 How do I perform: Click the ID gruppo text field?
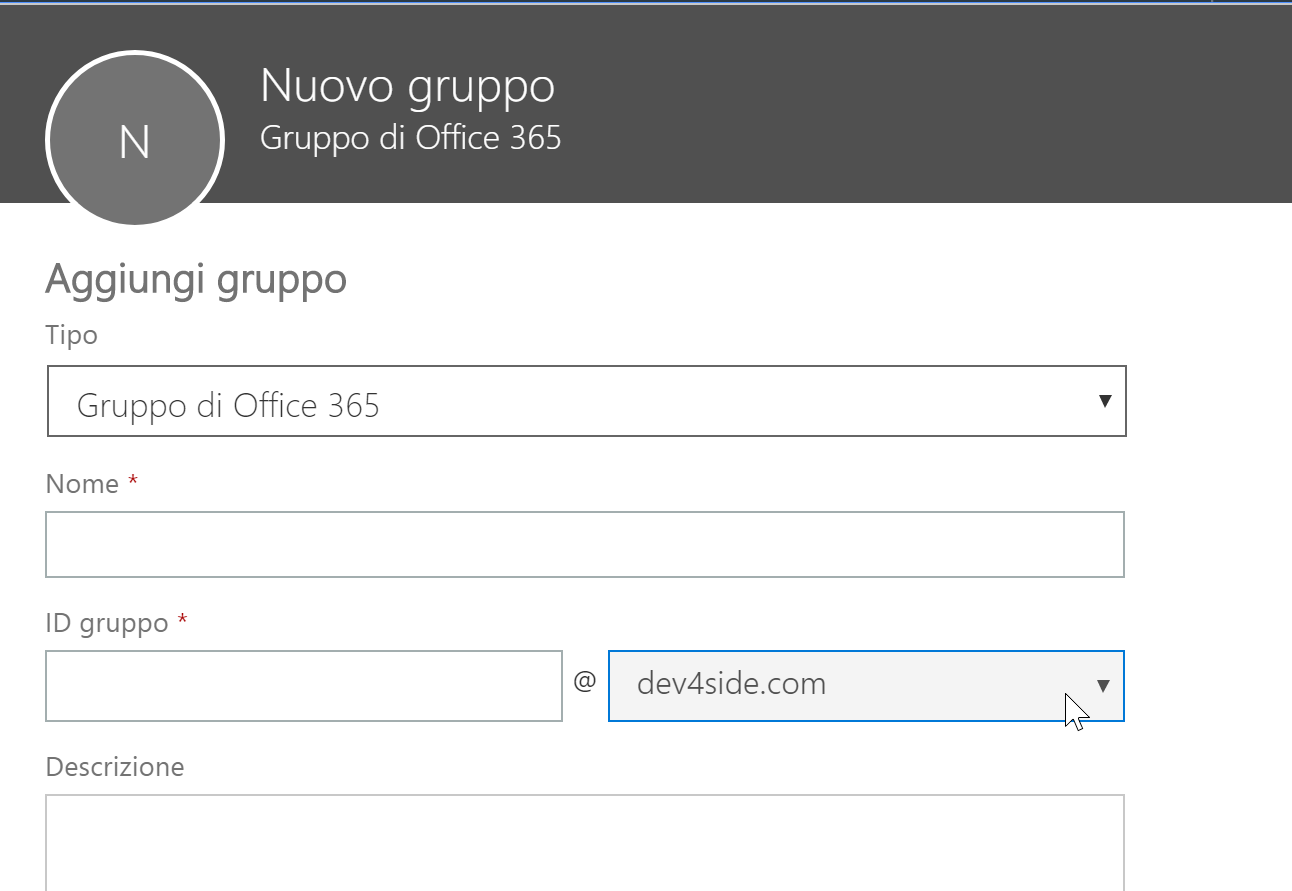pos(304,686)
